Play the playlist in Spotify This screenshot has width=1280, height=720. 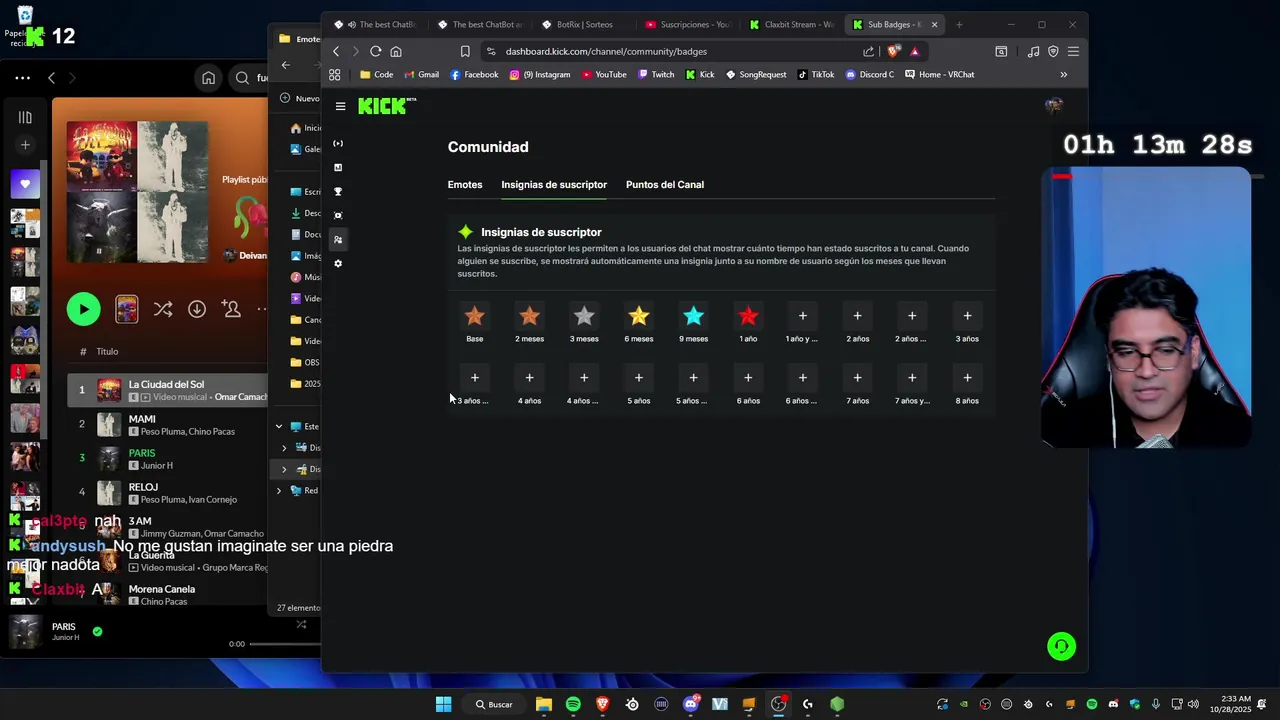pos(83,309)
